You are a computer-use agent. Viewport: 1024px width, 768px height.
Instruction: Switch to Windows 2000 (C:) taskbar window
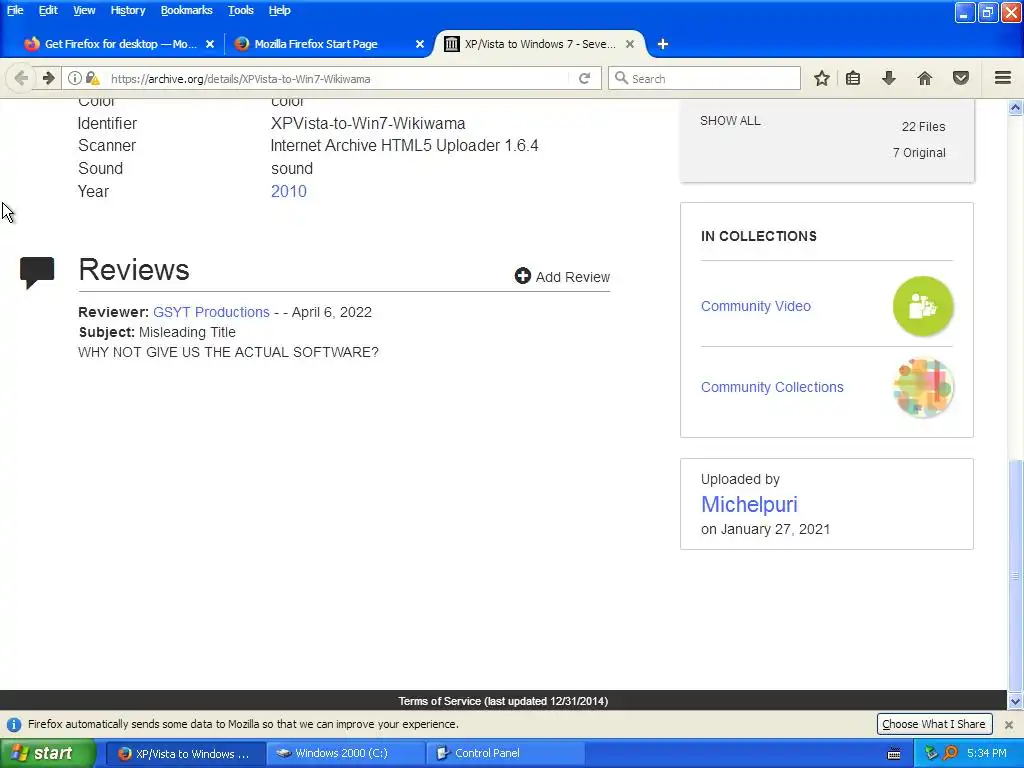tap(346, 754)
